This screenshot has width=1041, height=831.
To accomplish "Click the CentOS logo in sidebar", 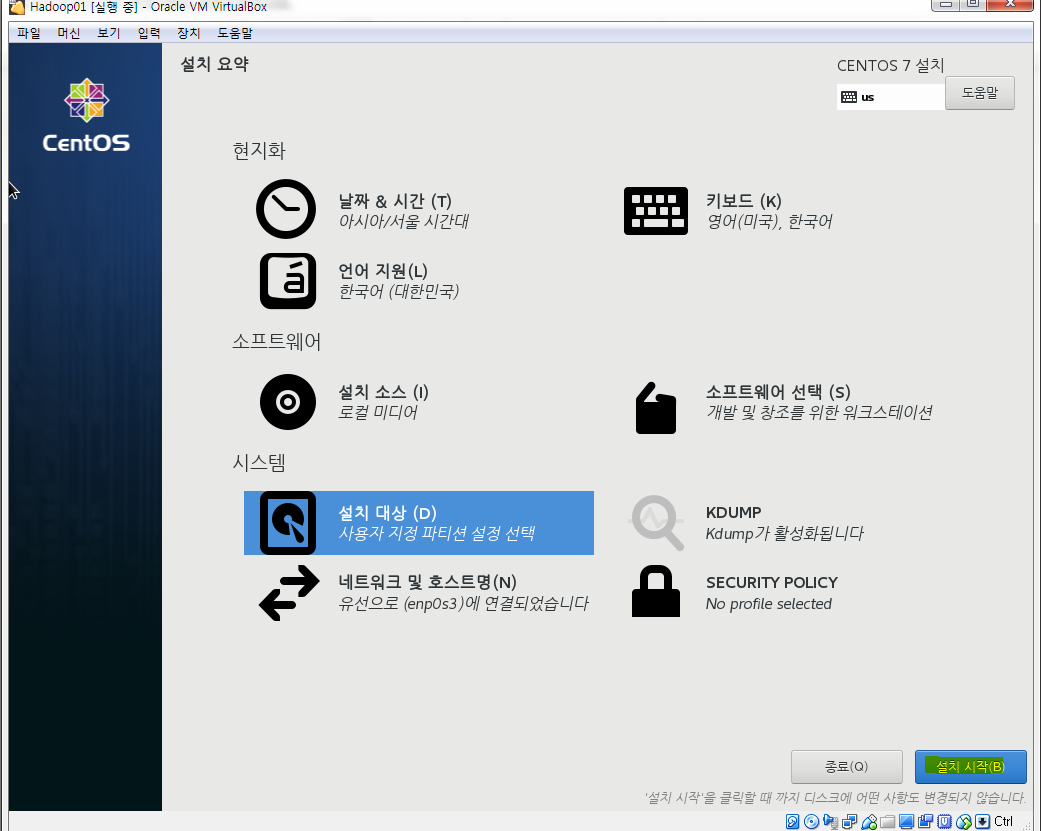I will pos(86,115).
